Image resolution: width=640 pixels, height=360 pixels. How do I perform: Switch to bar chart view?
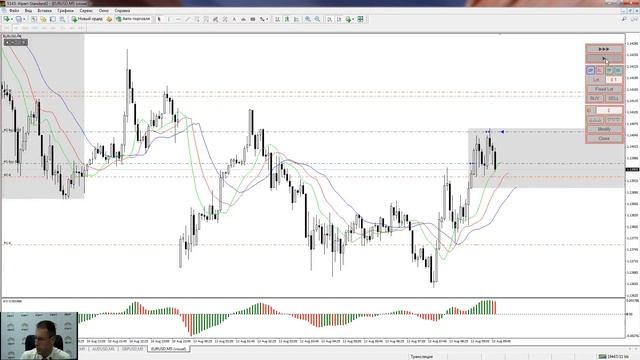[x=278, y=19]
